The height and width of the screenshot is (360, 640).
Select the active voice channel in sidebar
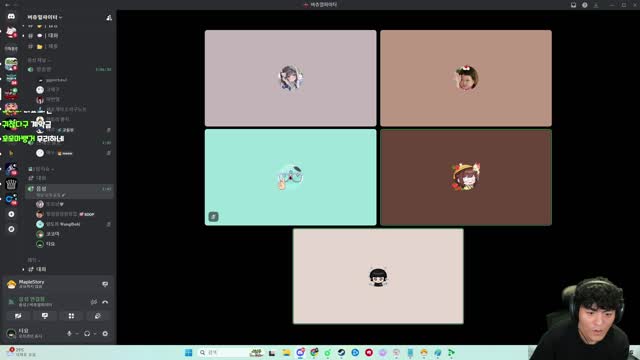tap(69, 189)
